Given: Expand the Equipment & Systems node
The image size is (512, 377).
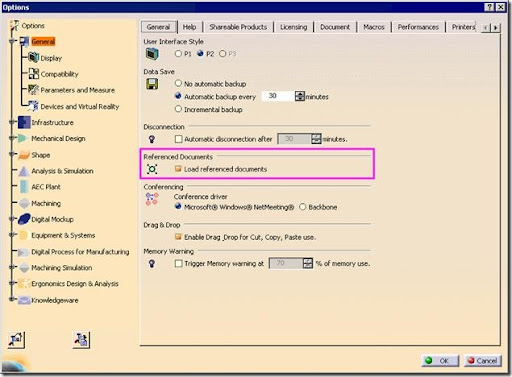Looking at the screenshot, I should 13,234.
